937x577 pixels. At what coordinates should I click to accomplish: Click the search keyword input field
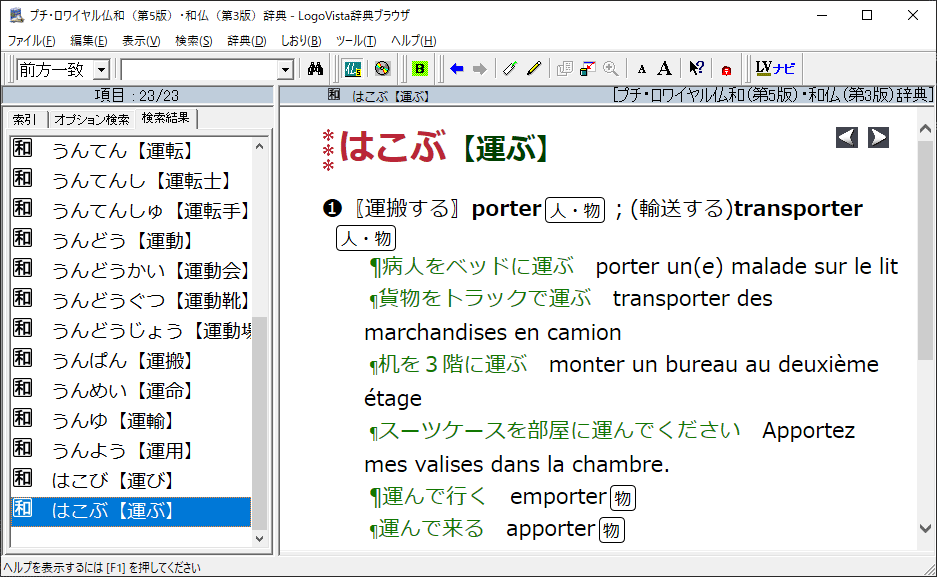pos(198,70)
